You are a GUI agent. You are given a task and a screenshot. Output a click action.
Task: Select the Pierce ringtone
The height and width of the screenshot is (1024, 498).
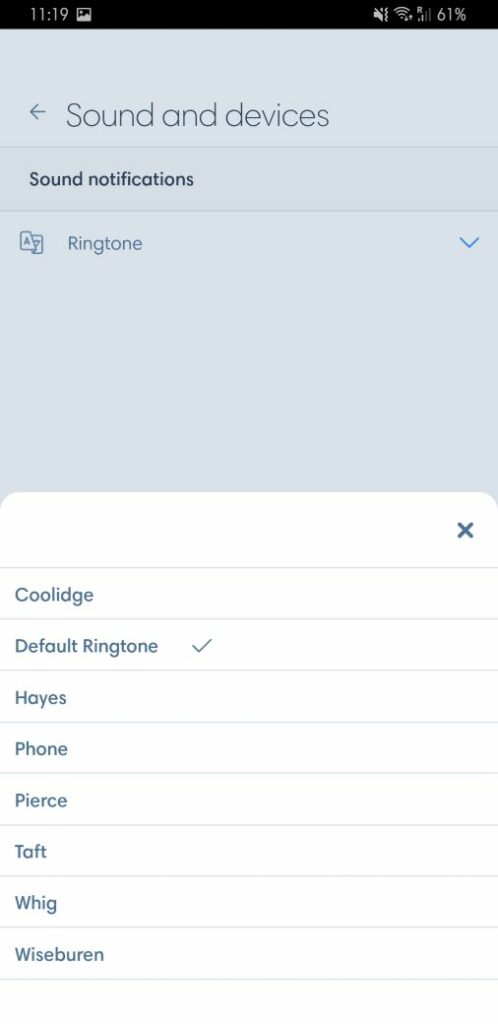249,800
